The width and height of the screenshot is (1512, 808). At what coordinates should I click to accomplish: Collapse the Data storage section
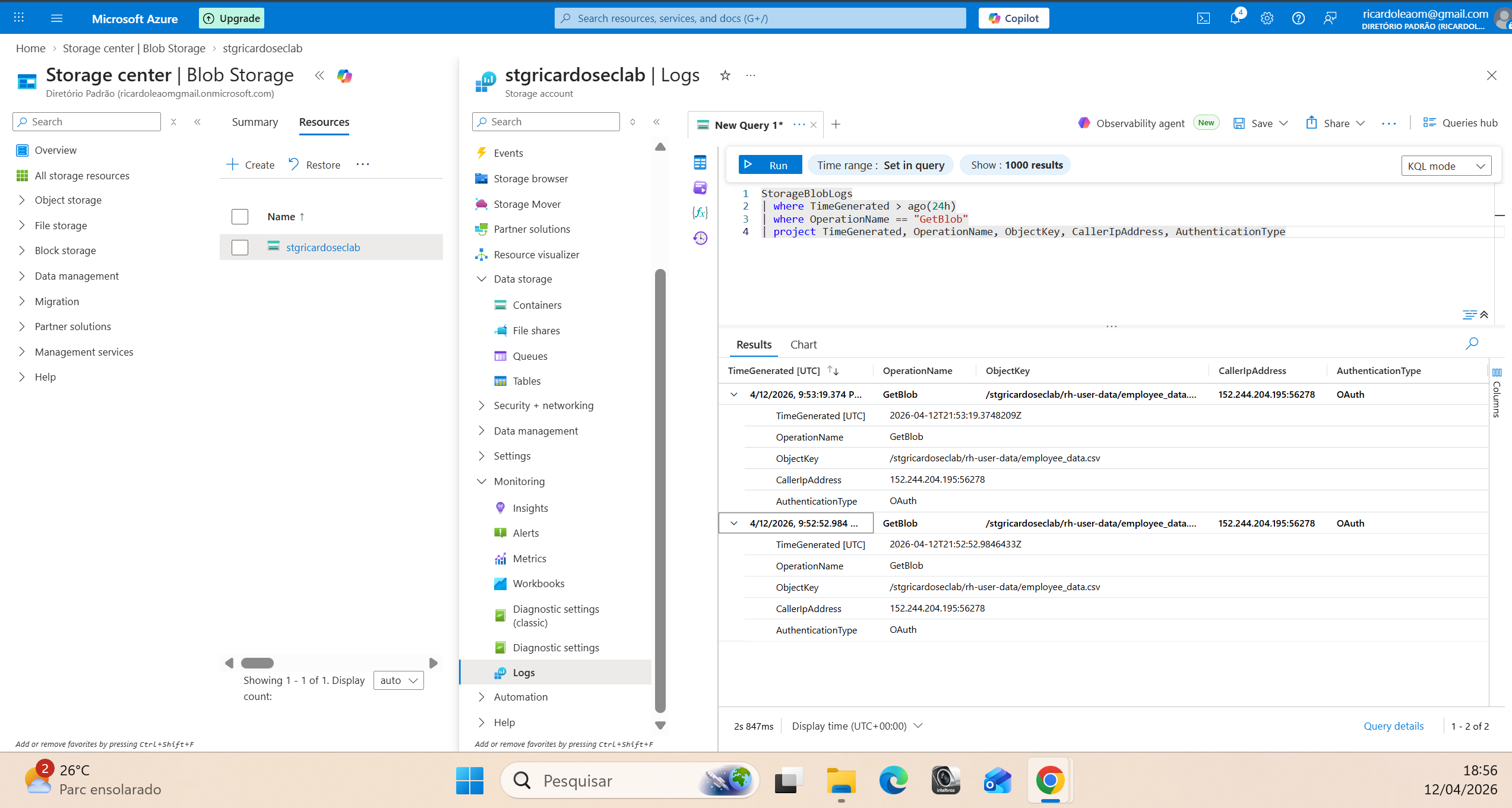point(482,279)
